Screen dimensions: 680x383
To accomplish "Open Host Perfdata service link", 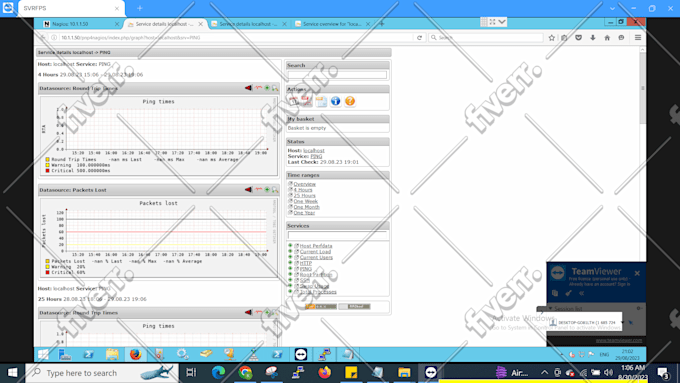I will 316,246.
